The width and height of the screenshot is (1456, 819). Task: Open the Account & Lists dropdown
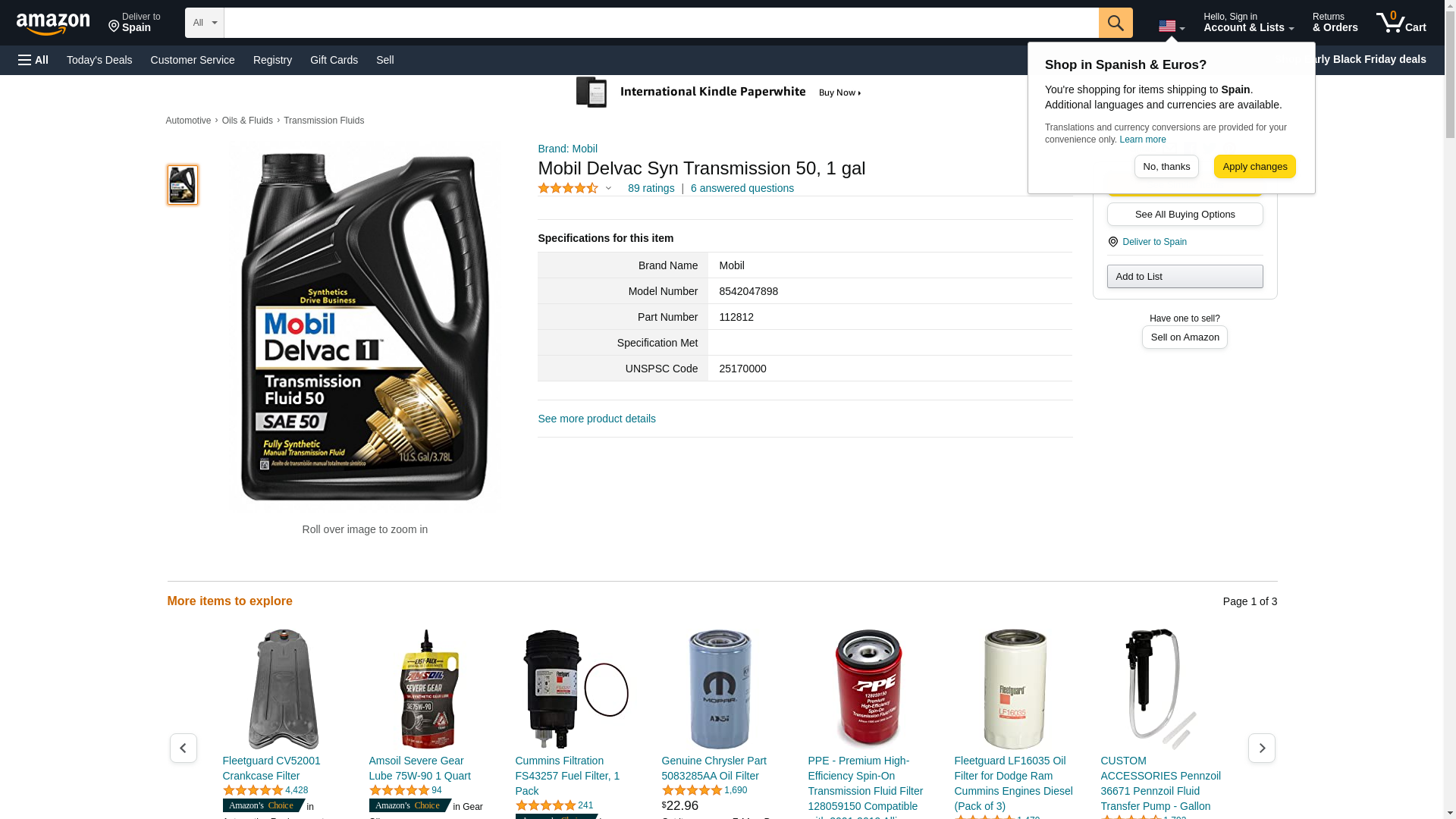1248,23
